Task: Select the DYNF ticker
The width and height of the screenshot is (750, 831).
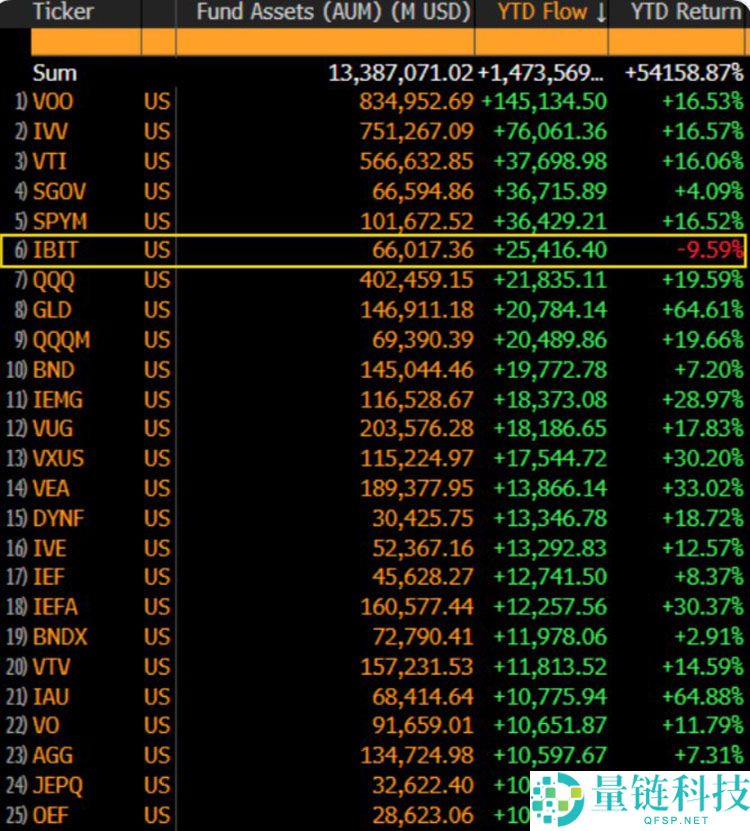Action: [58, 518]
